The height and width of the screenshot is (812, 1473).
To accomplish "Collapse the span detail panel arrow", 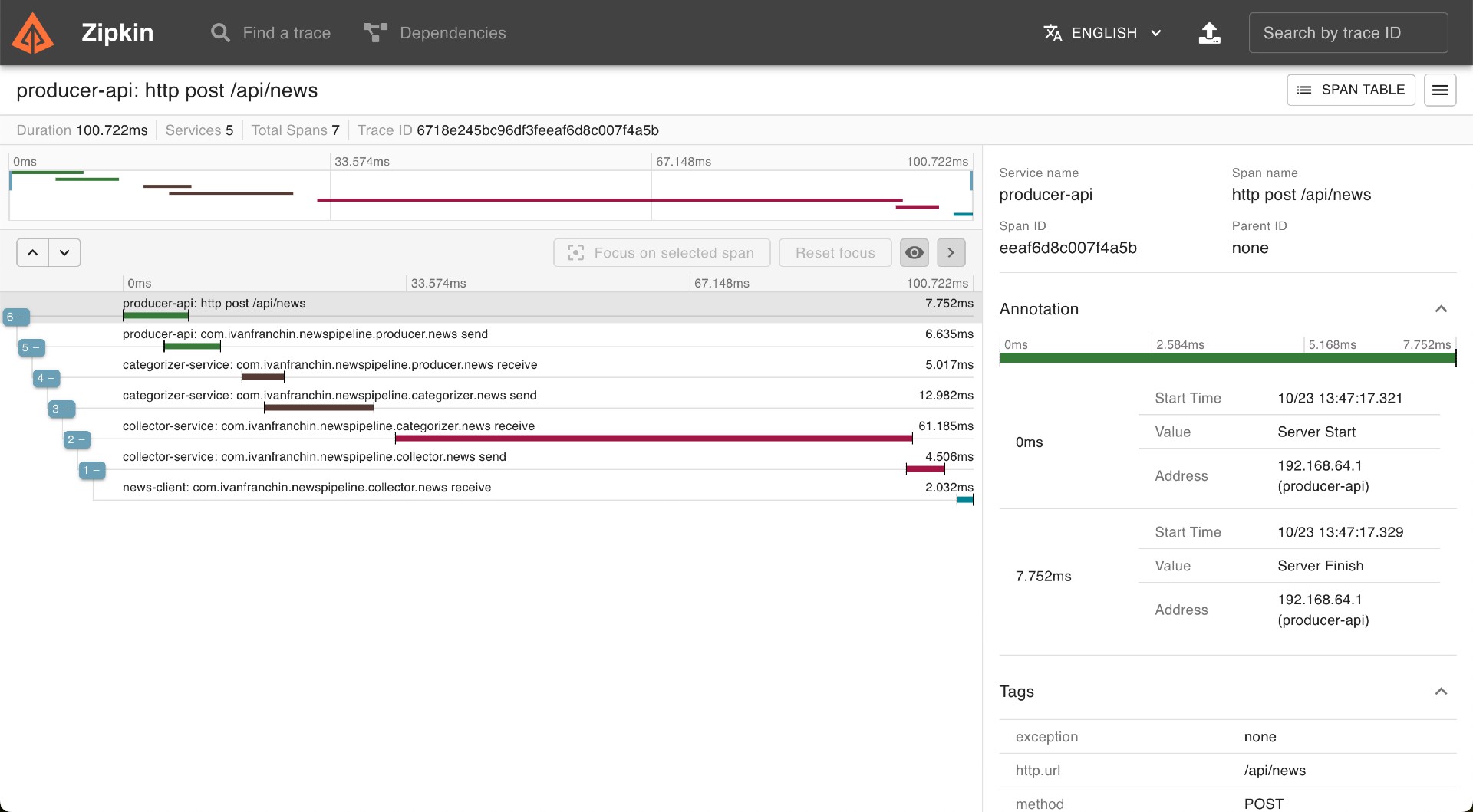I will [951, 253].
